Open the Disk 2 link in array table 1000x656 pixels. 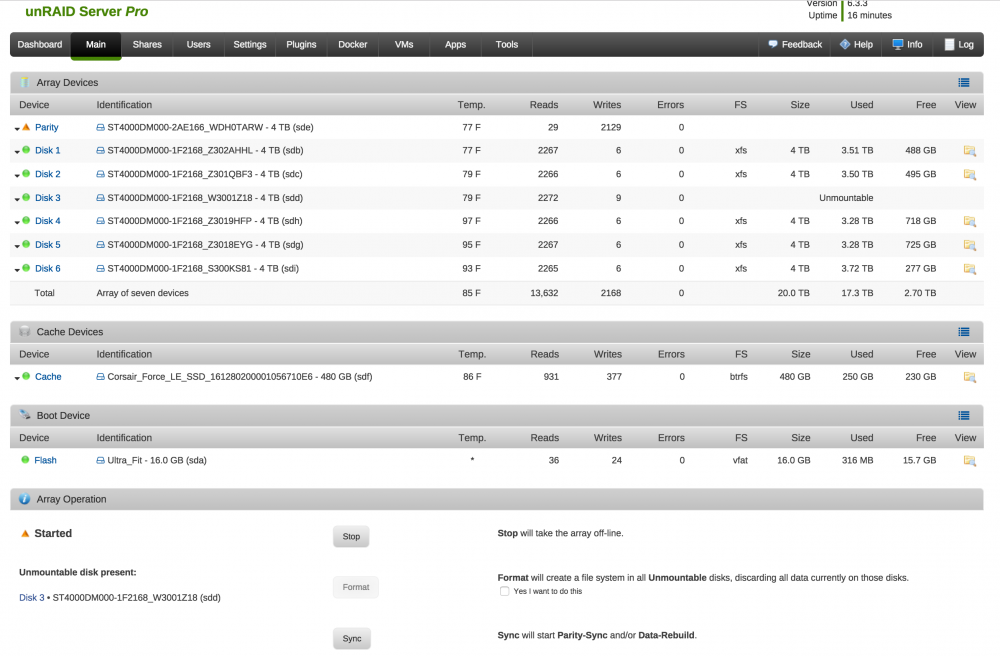(x=48, y=174)
